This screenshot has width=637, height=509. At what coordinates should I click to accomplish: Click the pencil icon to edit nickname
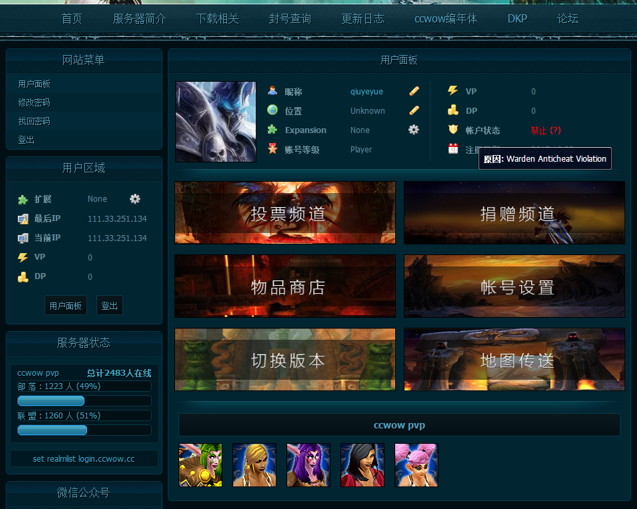tap(414, 91)
